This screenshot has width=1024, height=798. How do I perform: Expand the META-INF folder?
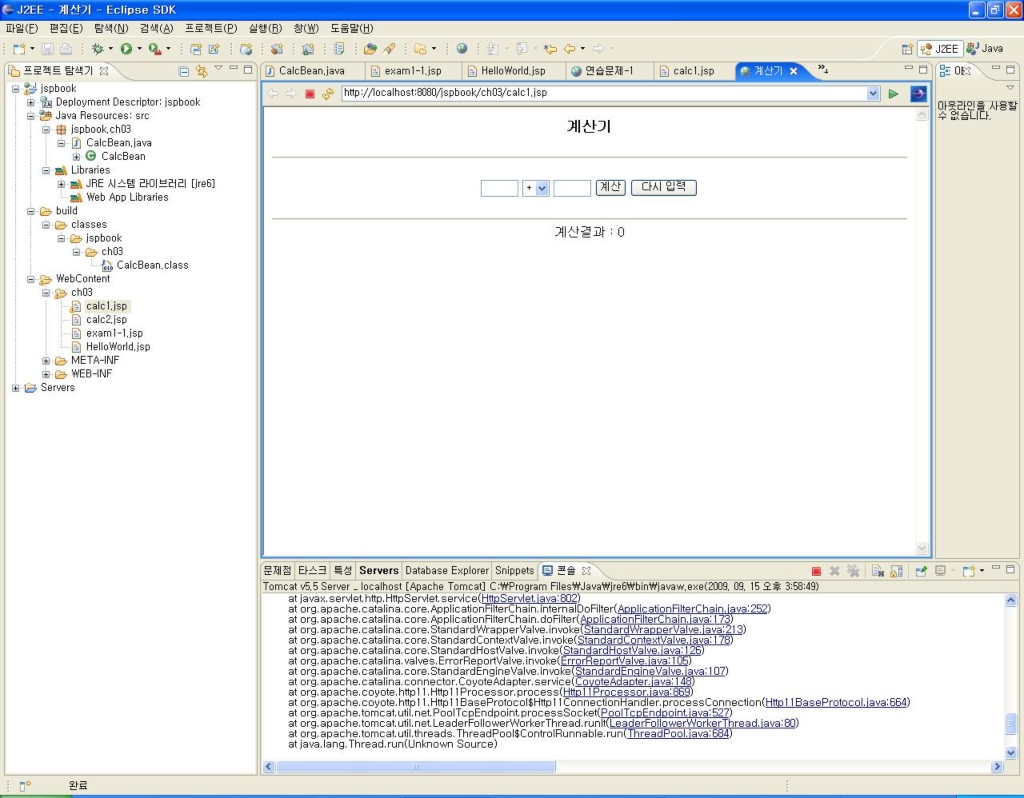(46, 360)
